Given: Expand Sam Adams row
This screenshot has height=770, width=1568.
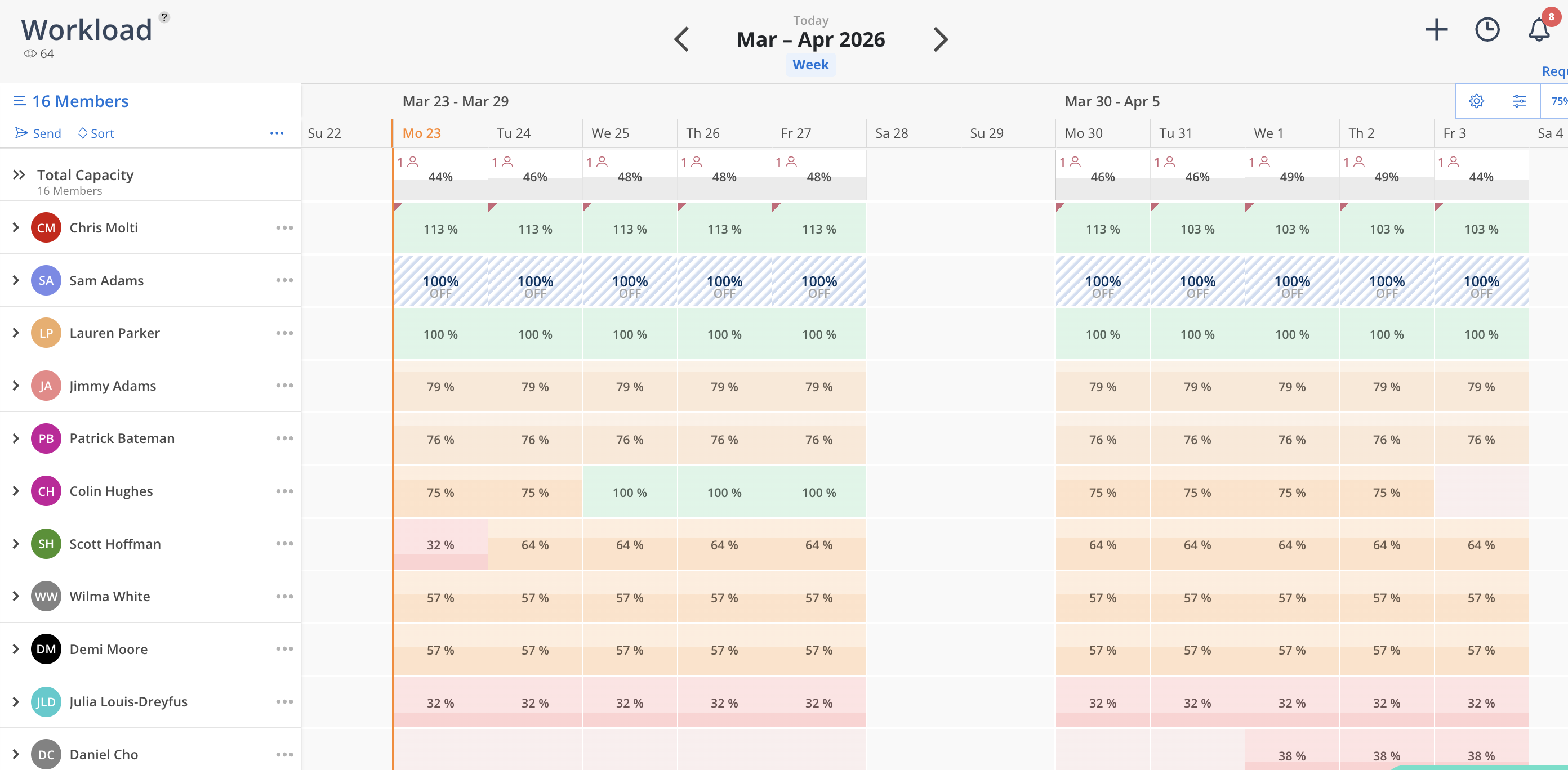Looking at the screenshot, I should (x=16, y=280).
